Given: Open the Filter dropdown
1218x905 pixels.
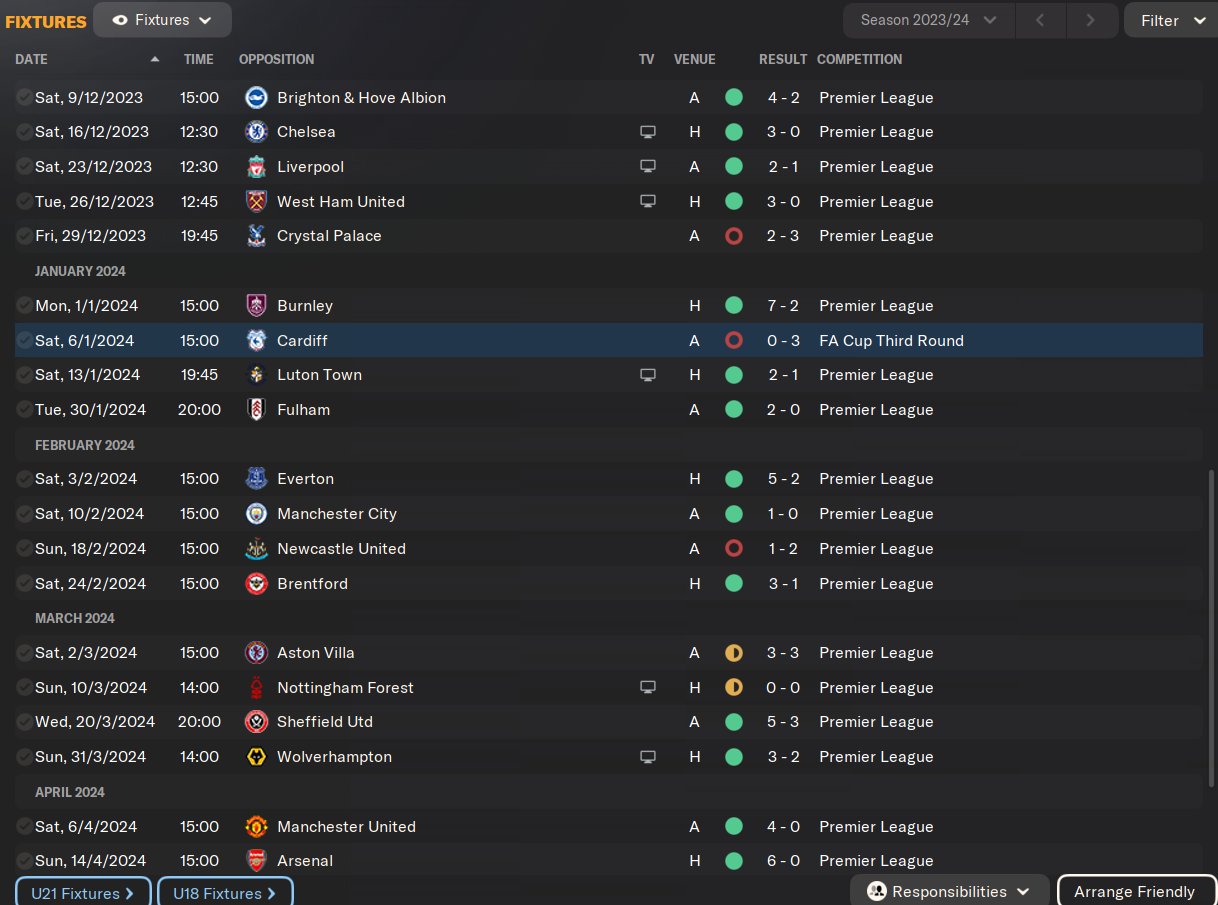Looking at the screenshot, I should pos(1171,20).
